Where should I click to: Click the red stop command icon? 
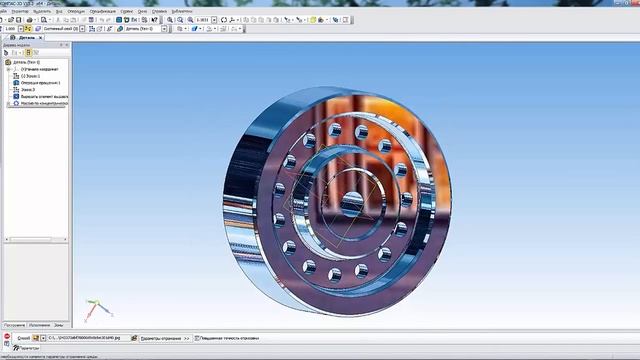coord(7,336)
